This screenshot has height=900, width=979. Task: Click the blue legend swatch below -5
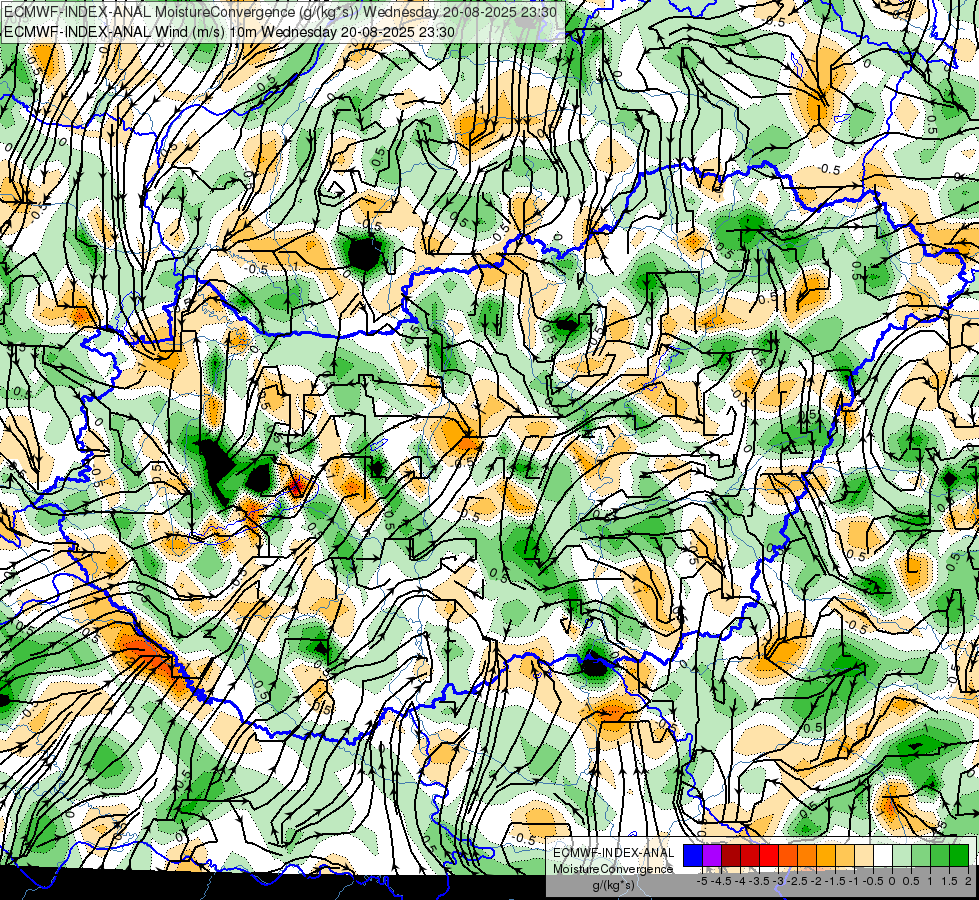point(693,856)
